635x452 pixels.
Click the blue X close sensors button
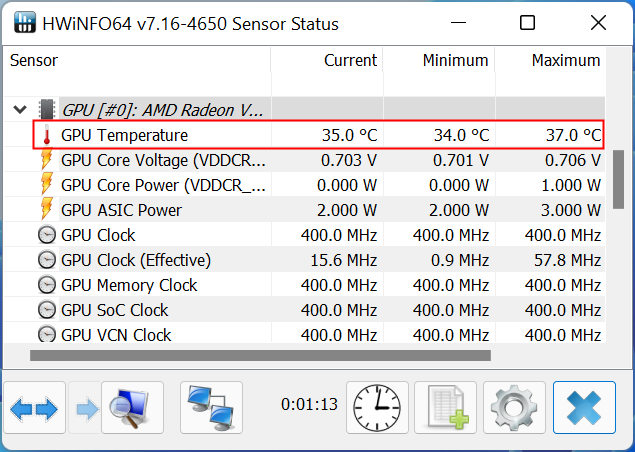point(583,408)
